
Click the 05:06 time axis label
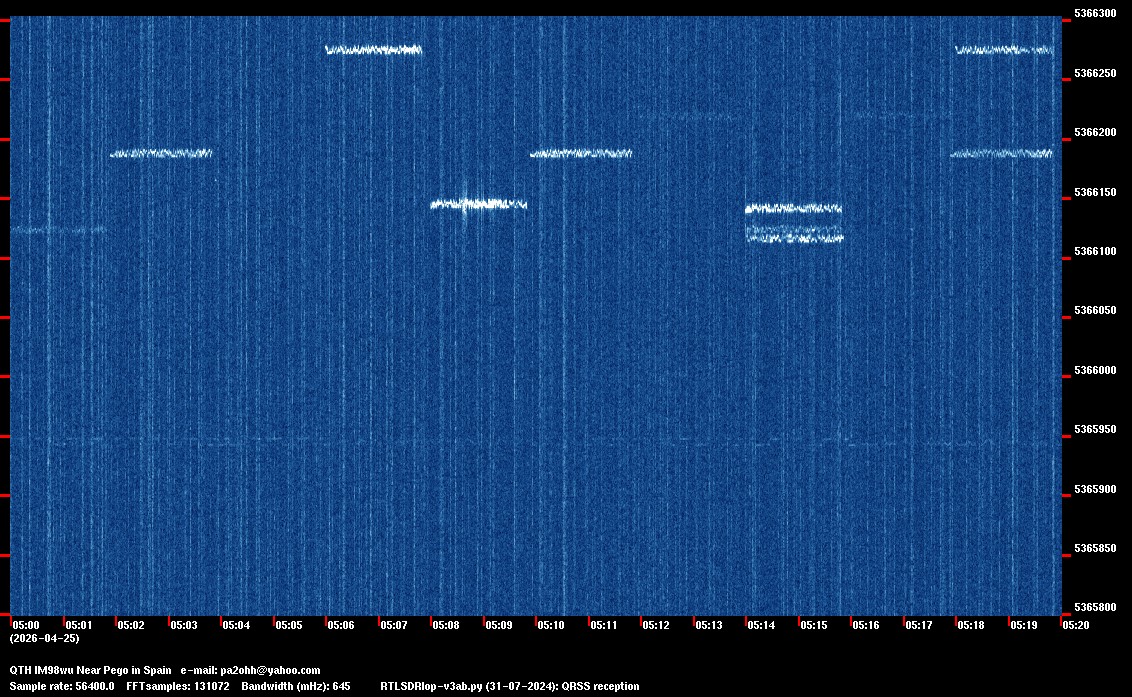tap(341, 625)
